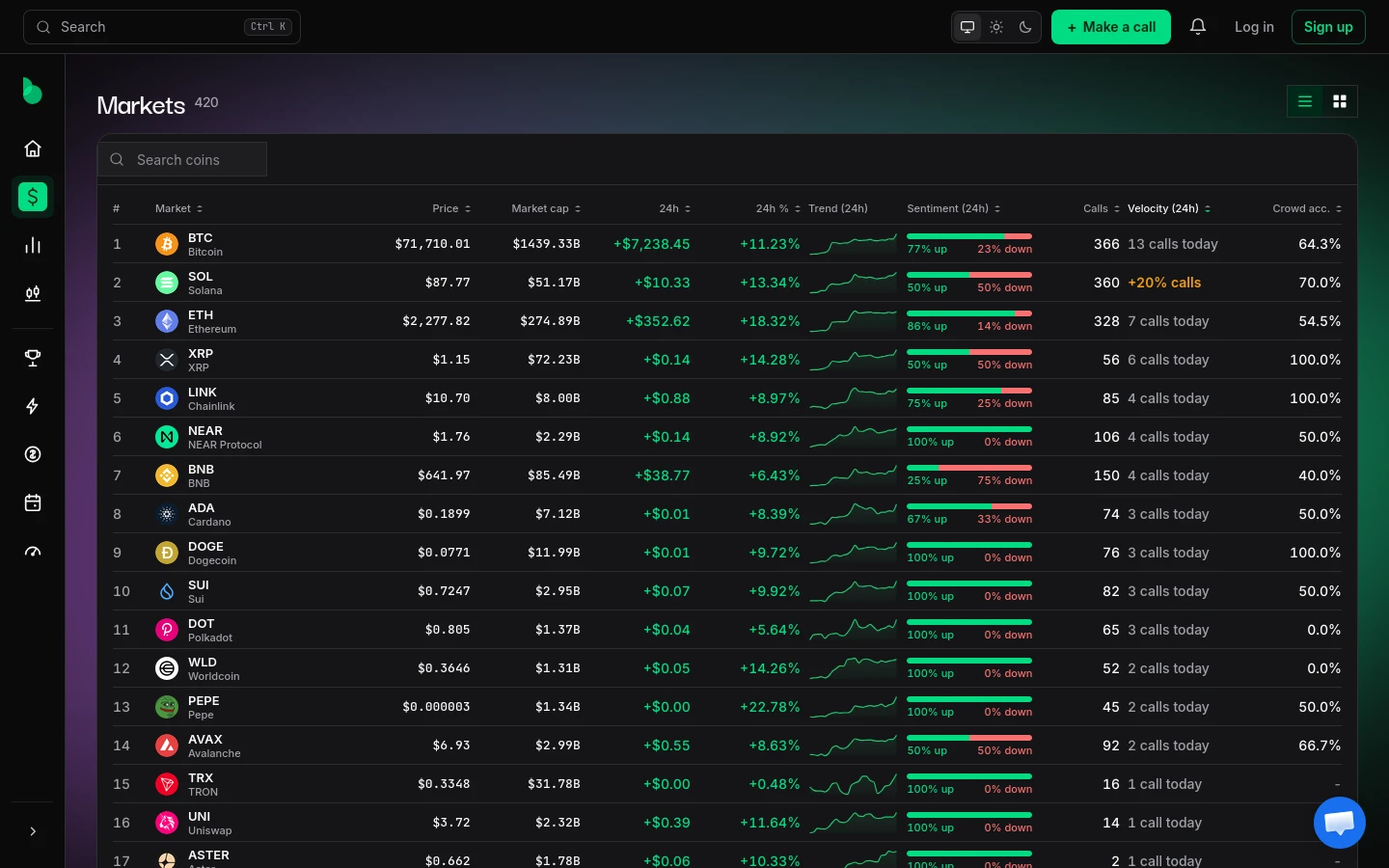Switch markets to grid view
1389x868 pixels.
1340,101
